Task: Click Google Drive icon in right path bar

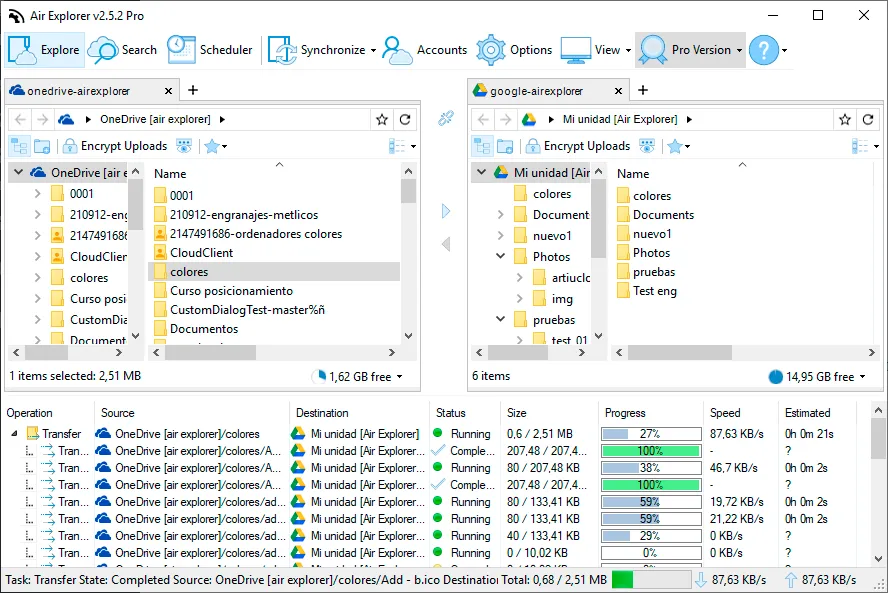Action: click(529, 120)
